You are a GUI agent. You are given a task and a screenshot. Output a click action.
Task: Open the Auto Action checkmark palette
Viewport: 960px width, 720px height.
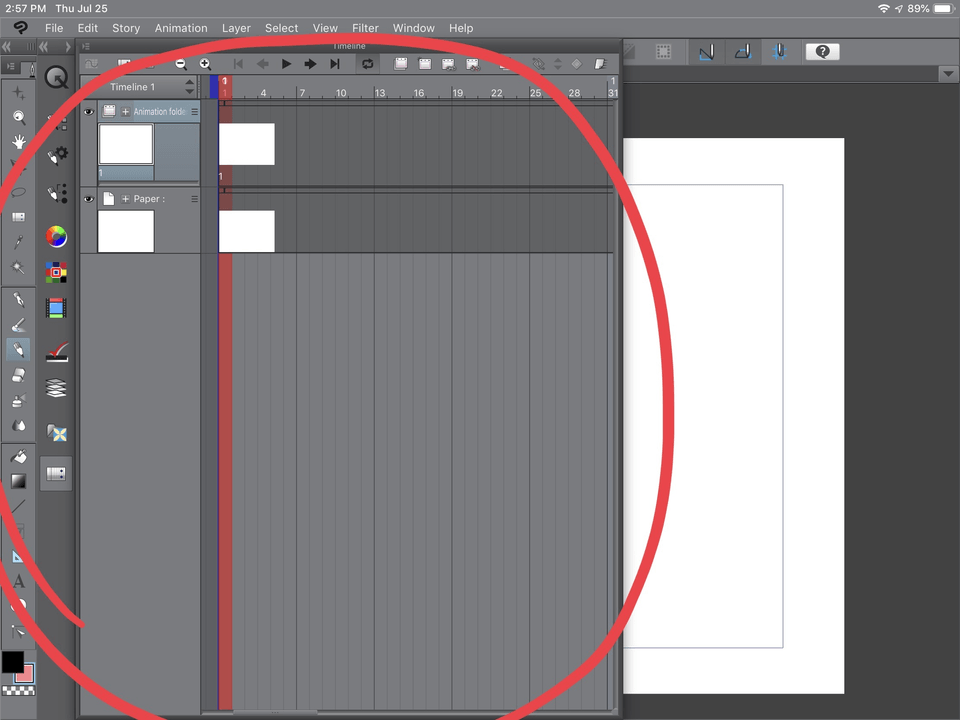coord(56,352)
